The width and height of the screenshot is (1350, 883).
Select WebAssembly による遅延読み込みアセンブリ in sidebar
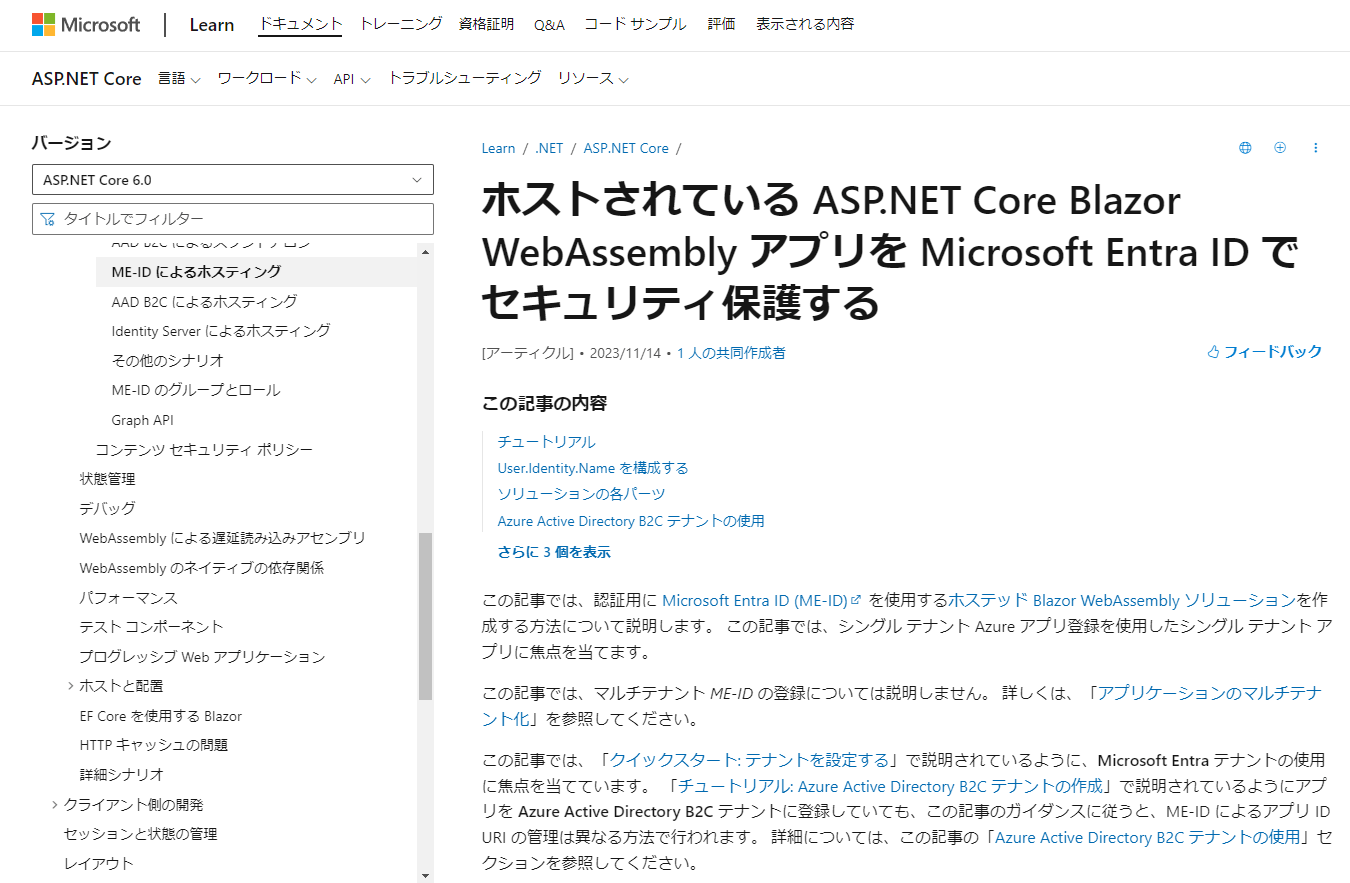[222, 539]
